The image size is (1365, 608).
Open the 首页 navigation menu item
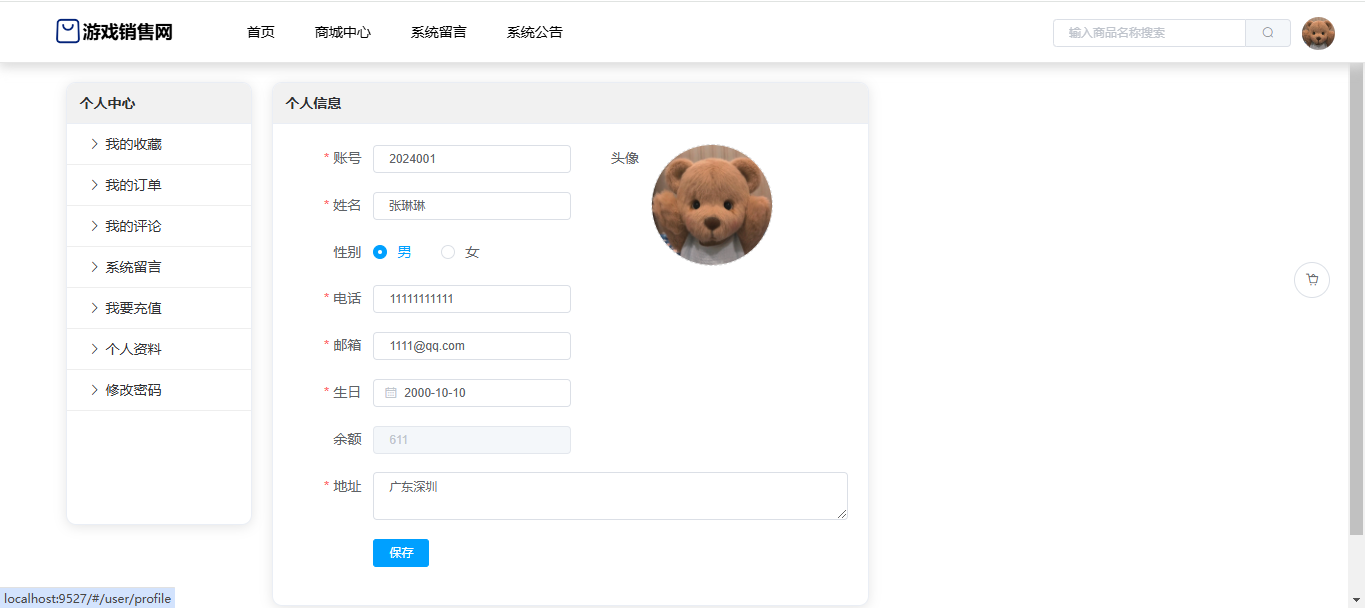click(261, 32)
